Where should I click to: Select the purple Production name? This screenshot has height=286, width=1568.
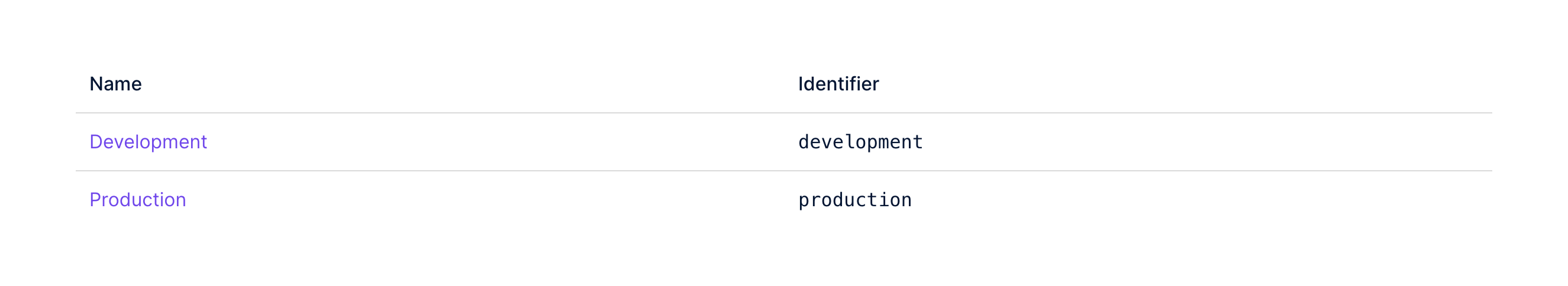(x=137, y=200)
